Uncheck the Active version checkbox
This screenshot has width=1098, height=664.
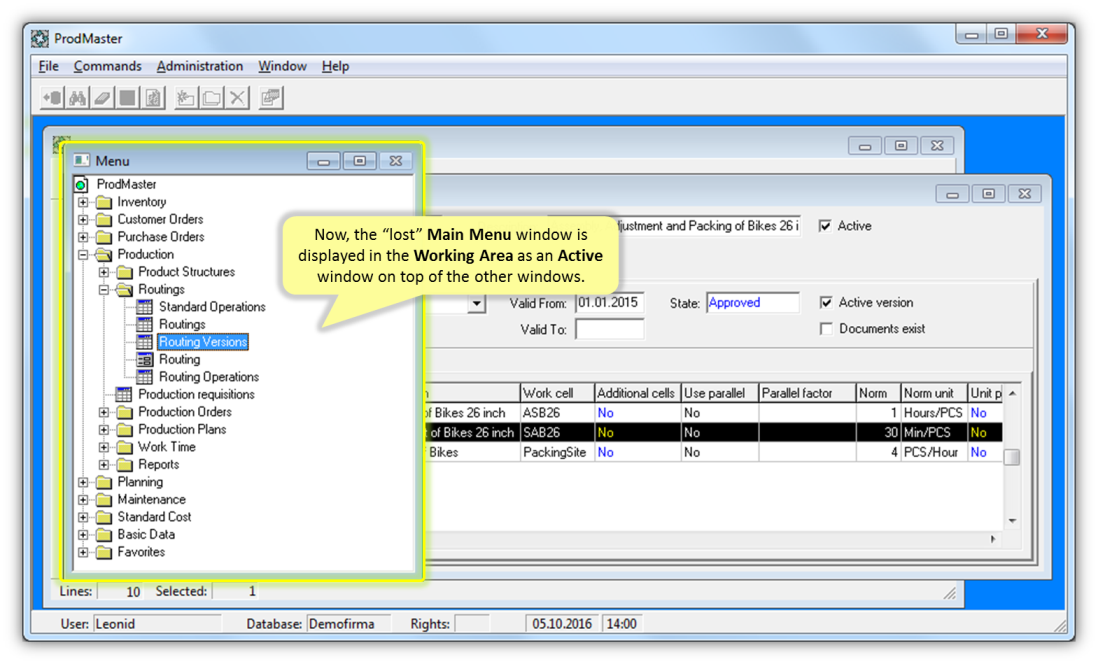pyautogui.click(x=826, y=303)
